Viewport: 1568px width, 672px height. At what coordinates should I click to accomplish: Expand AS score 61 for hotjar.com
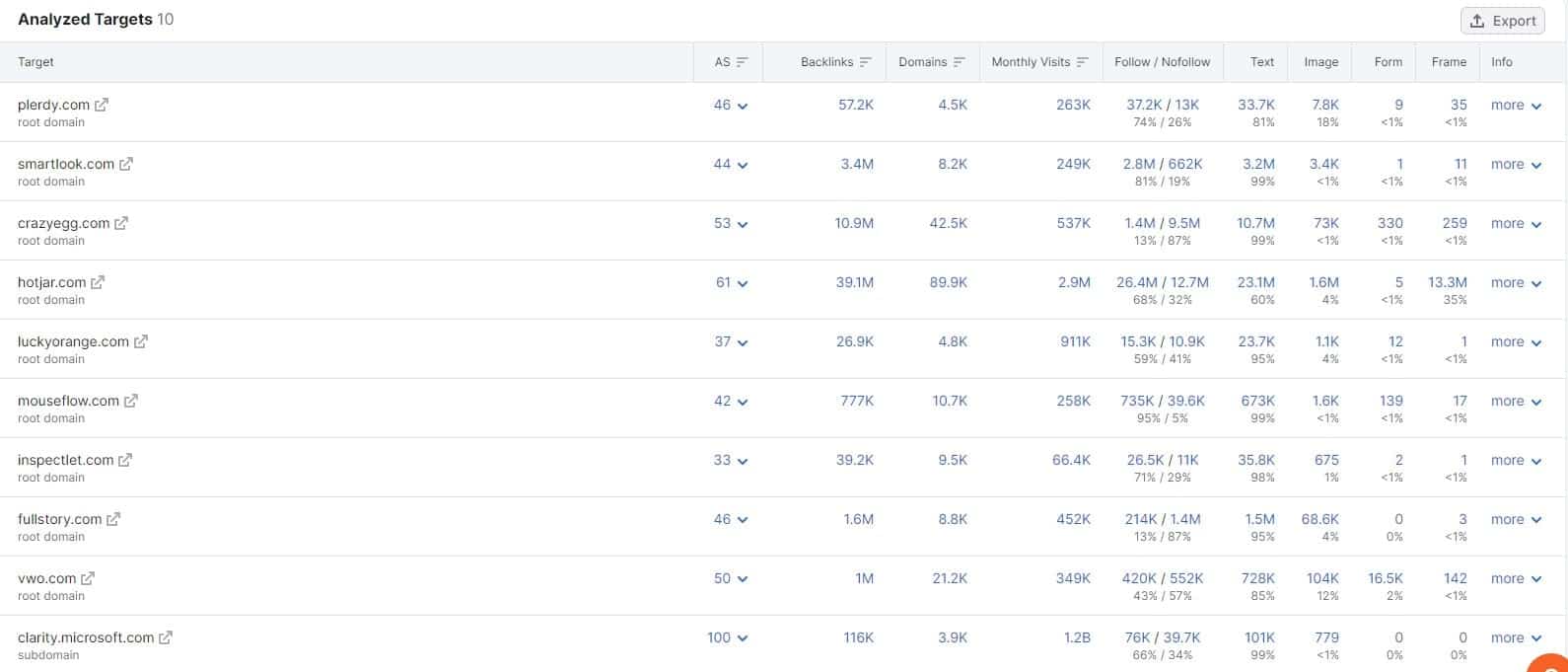(x=732, y=282)
